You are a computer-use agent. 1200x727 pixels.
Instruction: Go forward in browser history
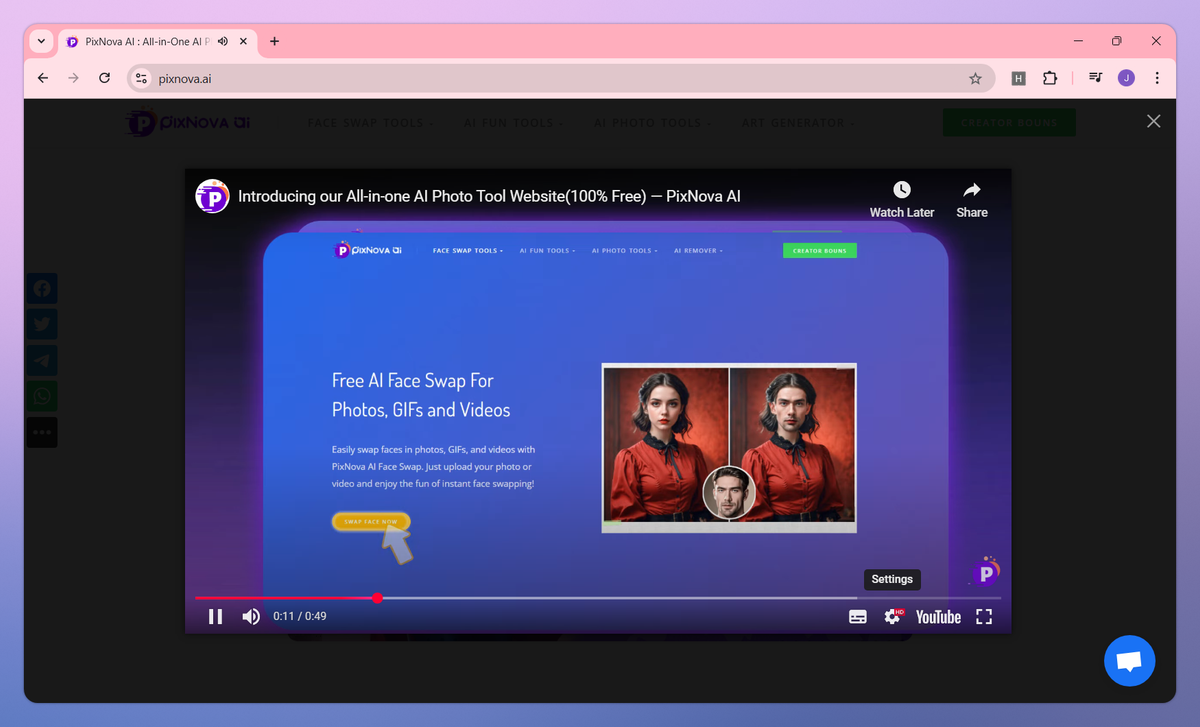pos(73,78)
